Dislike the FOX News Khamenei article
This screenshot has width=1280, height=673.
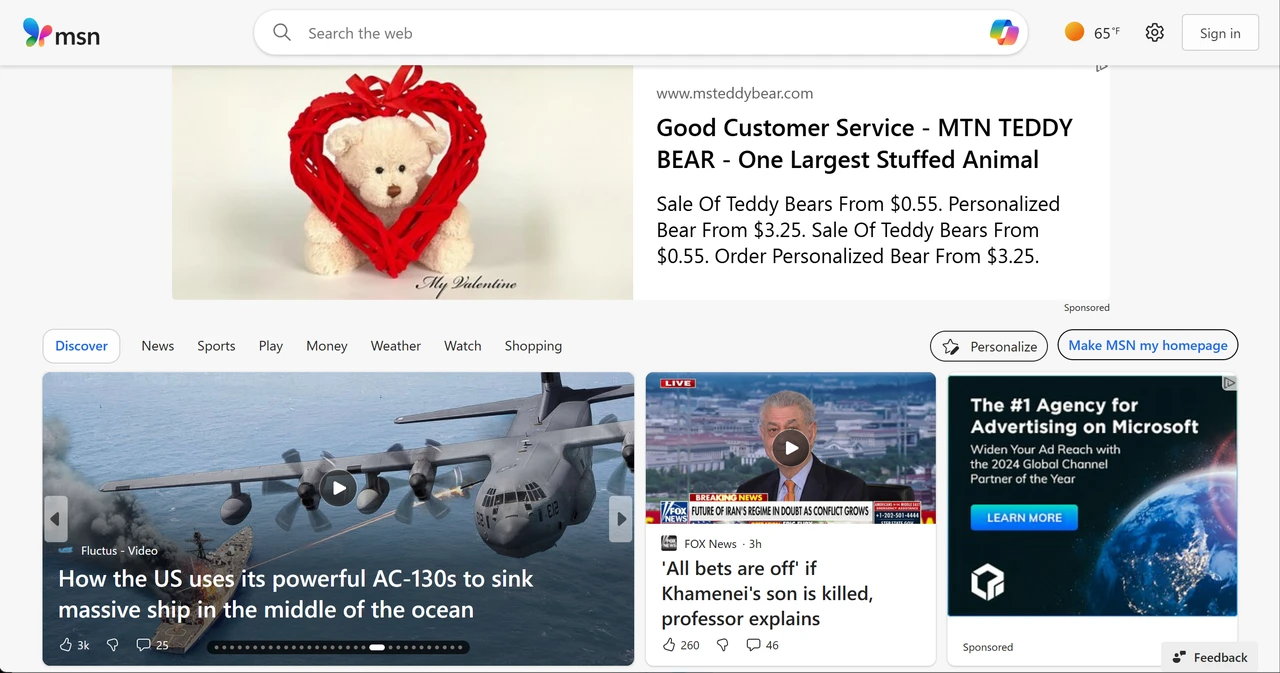click(722, 644)
